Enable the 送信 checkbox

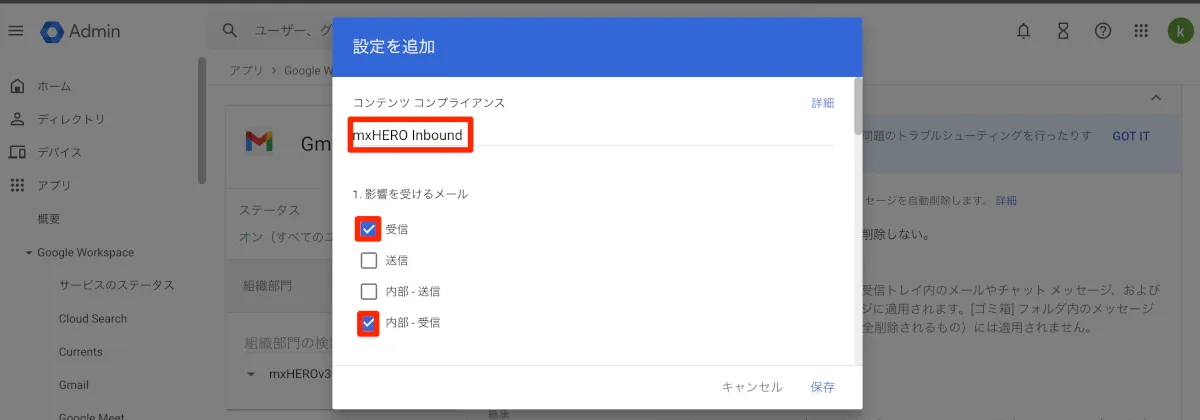[369, 261]
